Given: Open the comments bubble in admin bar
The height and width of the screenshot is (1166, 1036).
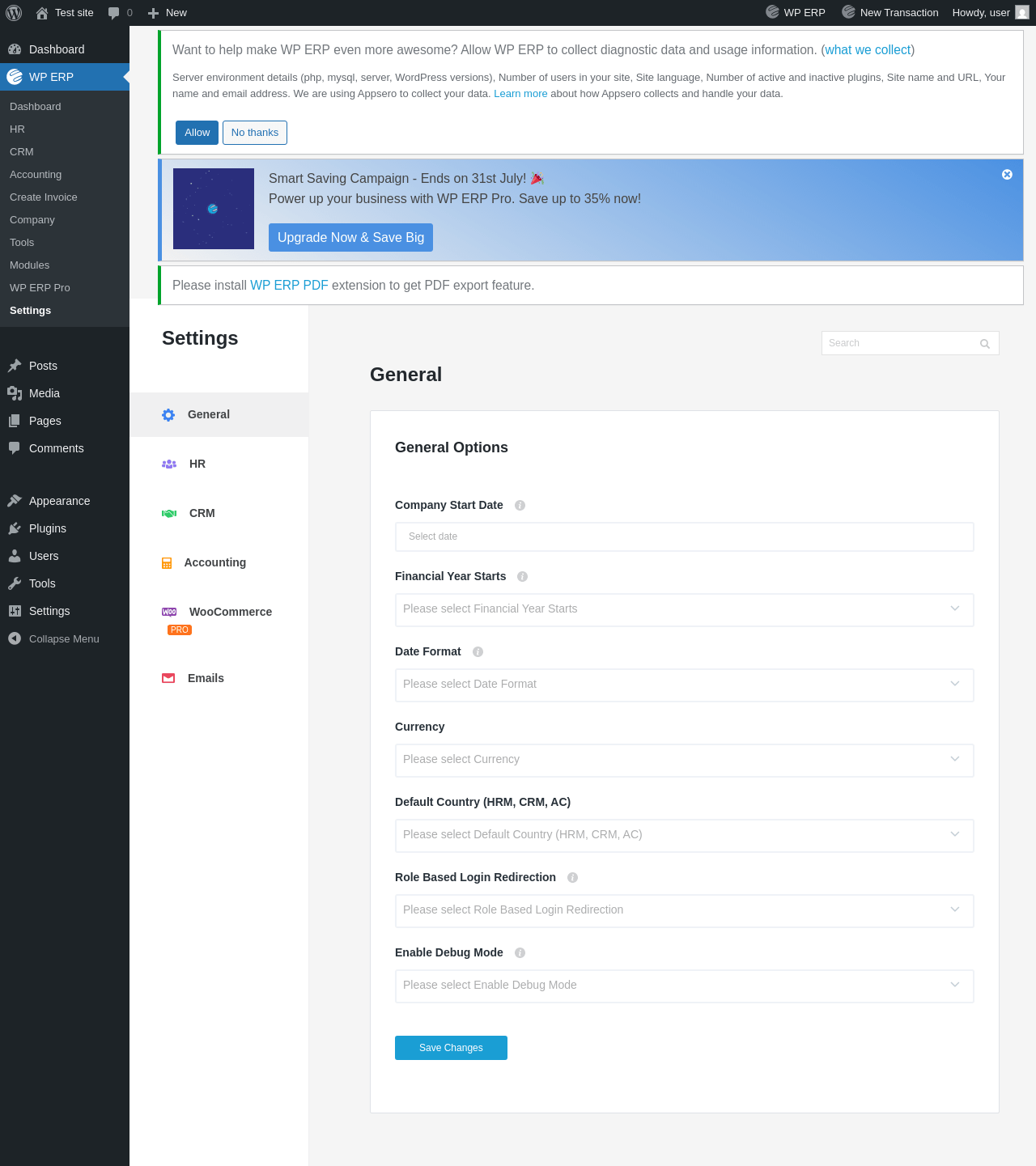Looking at the screenshot, I should pos(114,12).
